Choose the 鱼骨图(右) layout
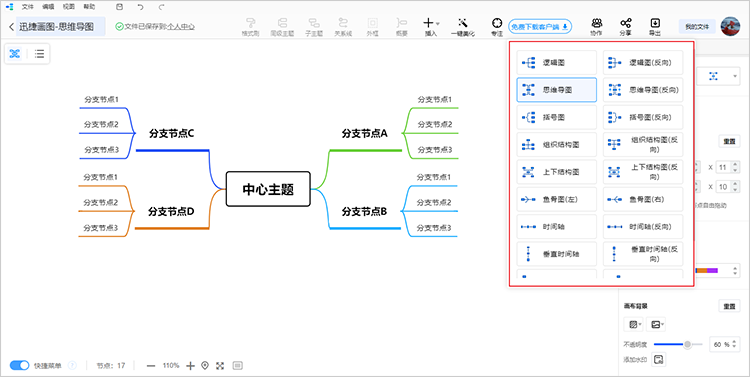 643,199
